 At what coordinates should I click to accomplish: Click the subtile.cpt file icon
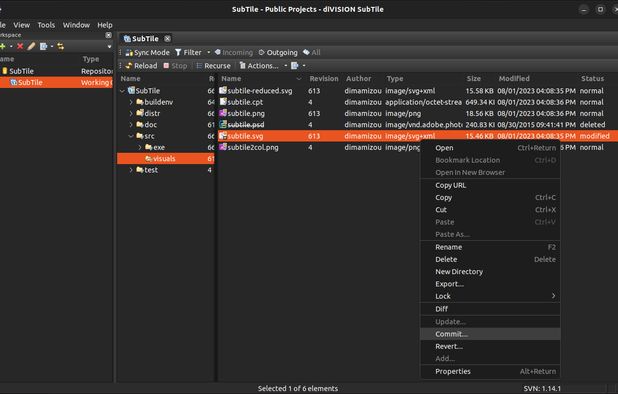point(223,102)
